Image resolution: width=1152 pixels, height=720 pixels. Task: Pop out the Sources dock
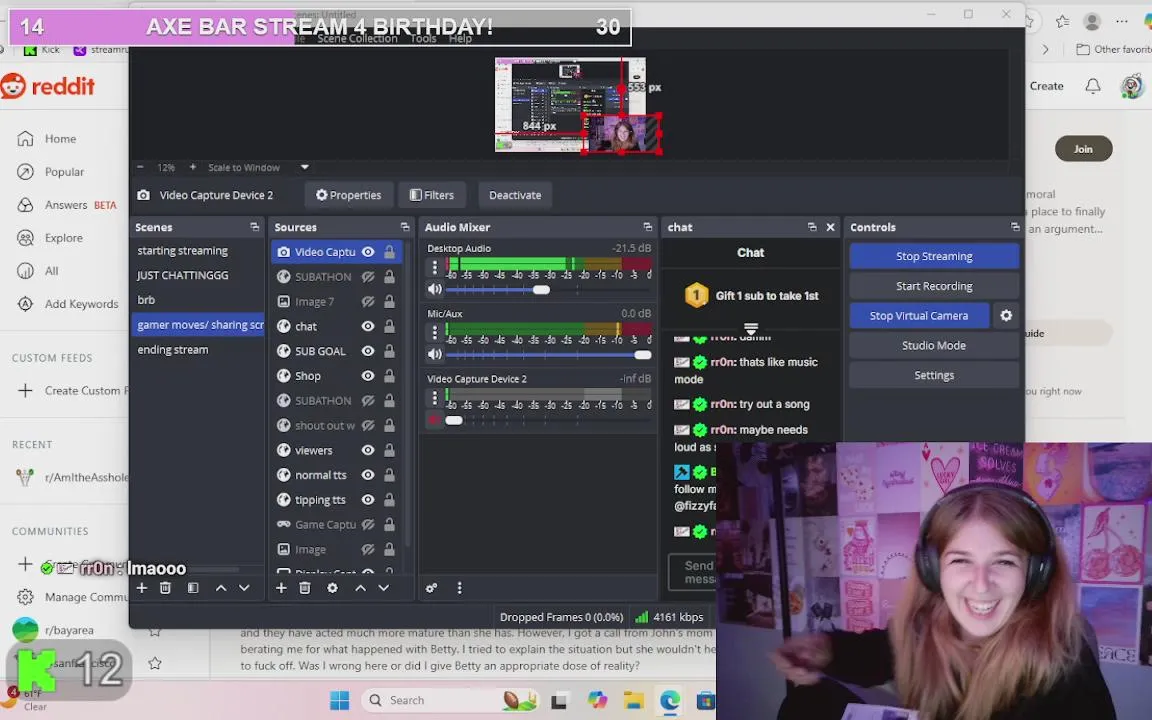405,227
